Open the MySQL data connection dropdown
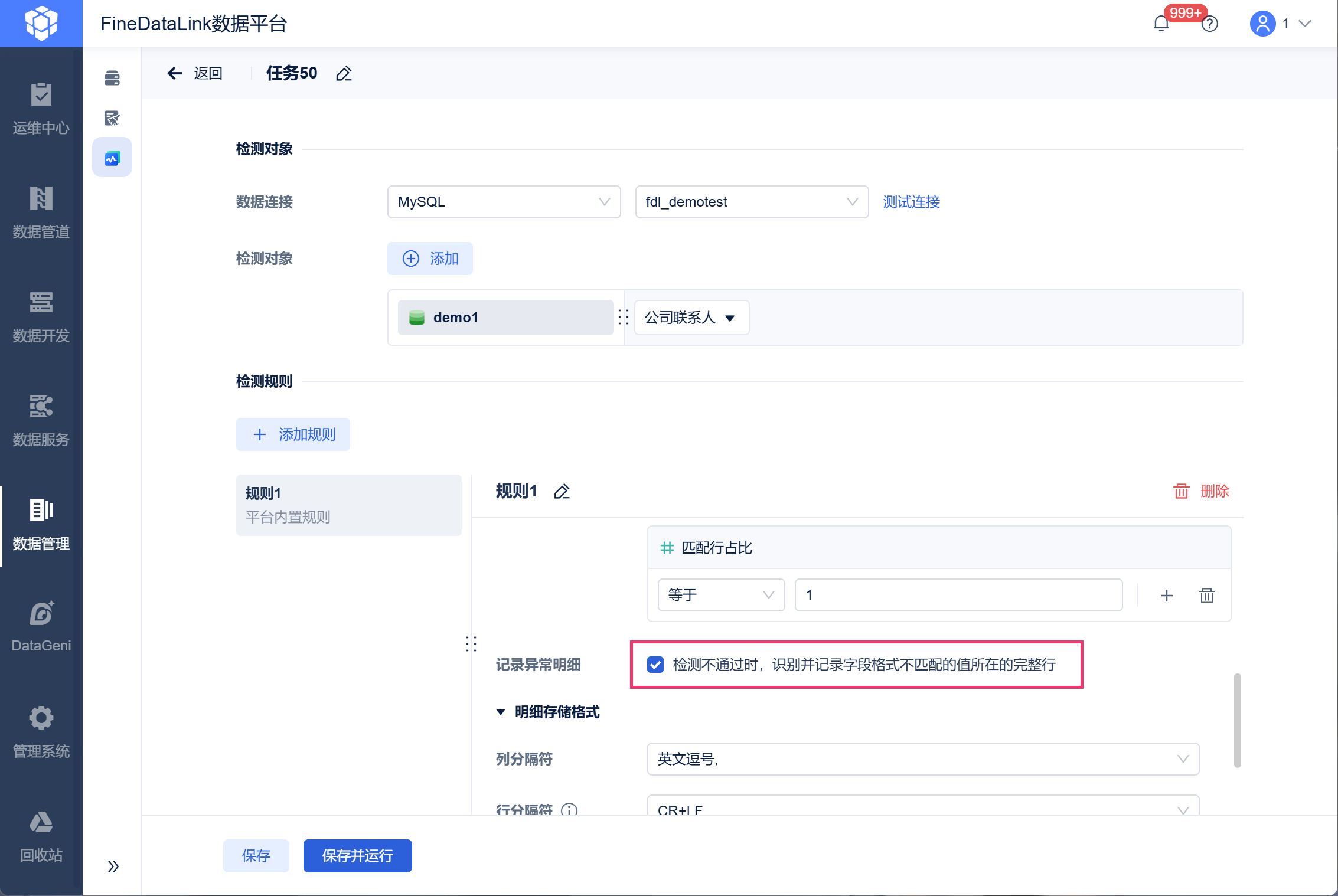 pos(504,202)
